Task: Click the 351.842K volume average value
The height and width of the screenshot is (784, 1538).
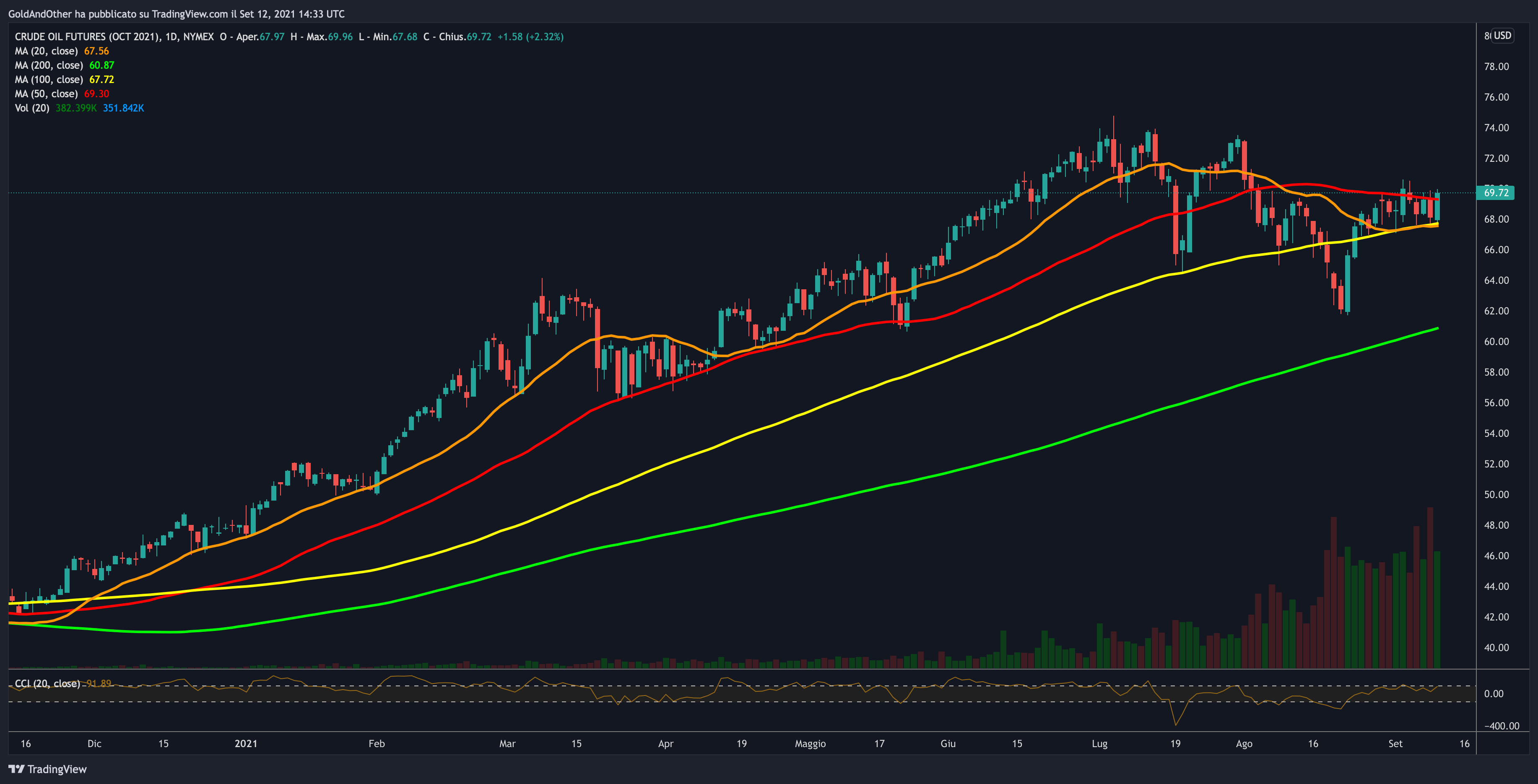Action: (124, 108)
